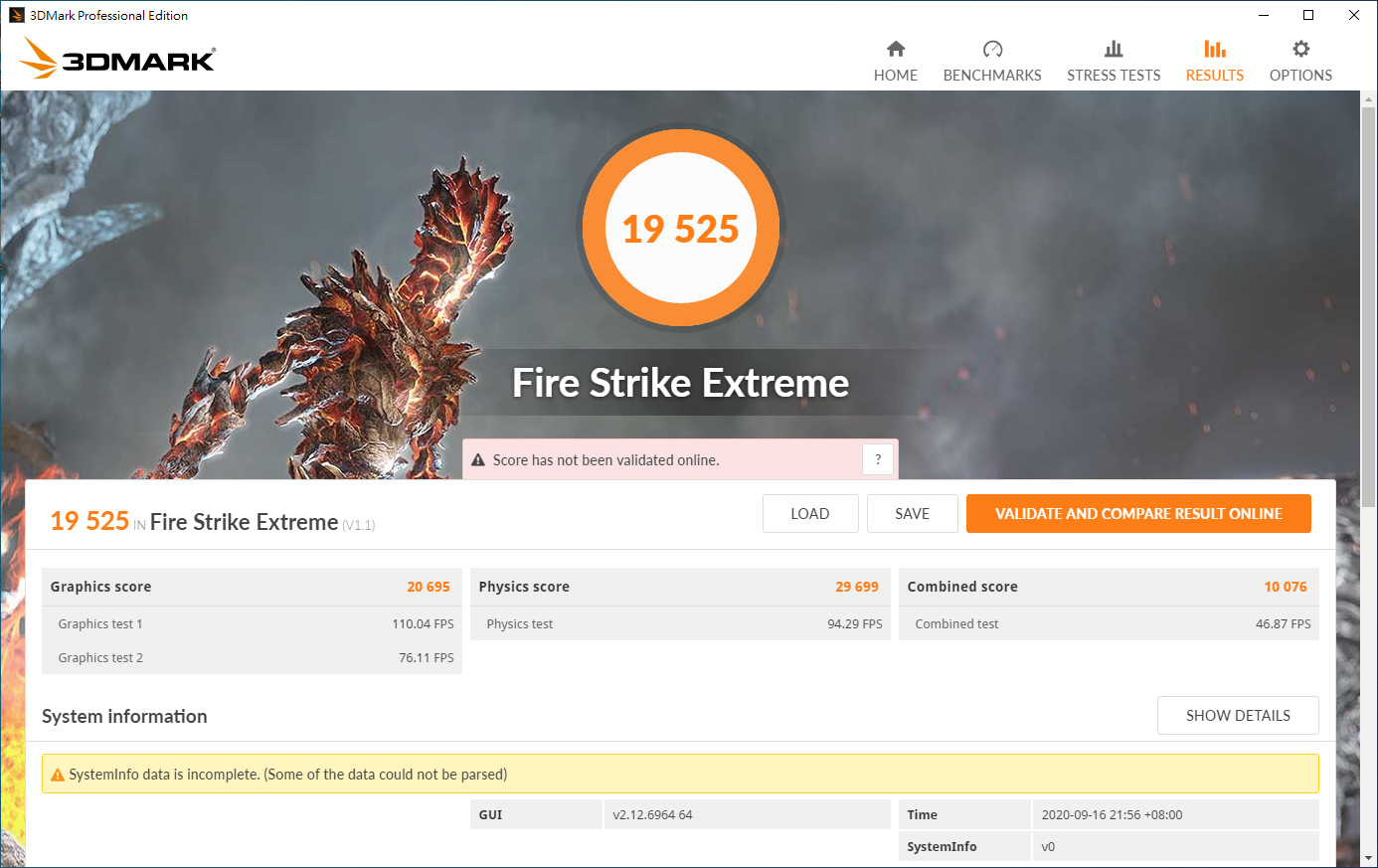The height and width of the screenshot is (868, 1378).
Task: Click Physics test row 94.29 FPS
Action: 681,623
